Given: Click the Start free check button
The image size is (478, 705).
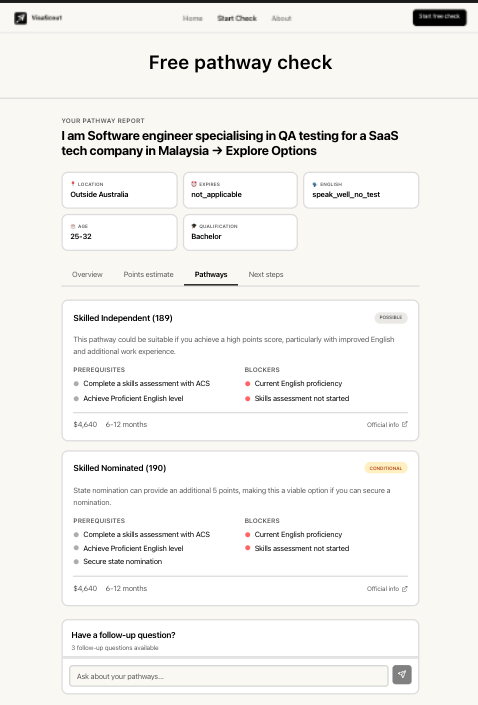Looking at the screenshot, I should pos(439,17).
